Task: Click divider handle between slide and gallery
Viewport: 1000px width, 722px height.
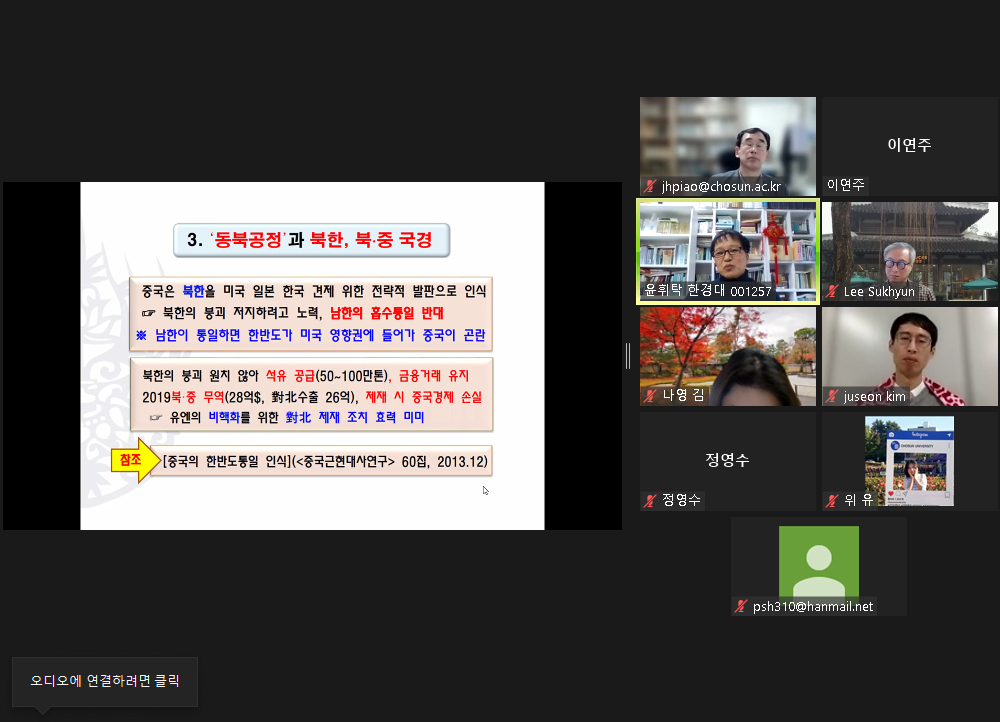Action: coord(628,355)
